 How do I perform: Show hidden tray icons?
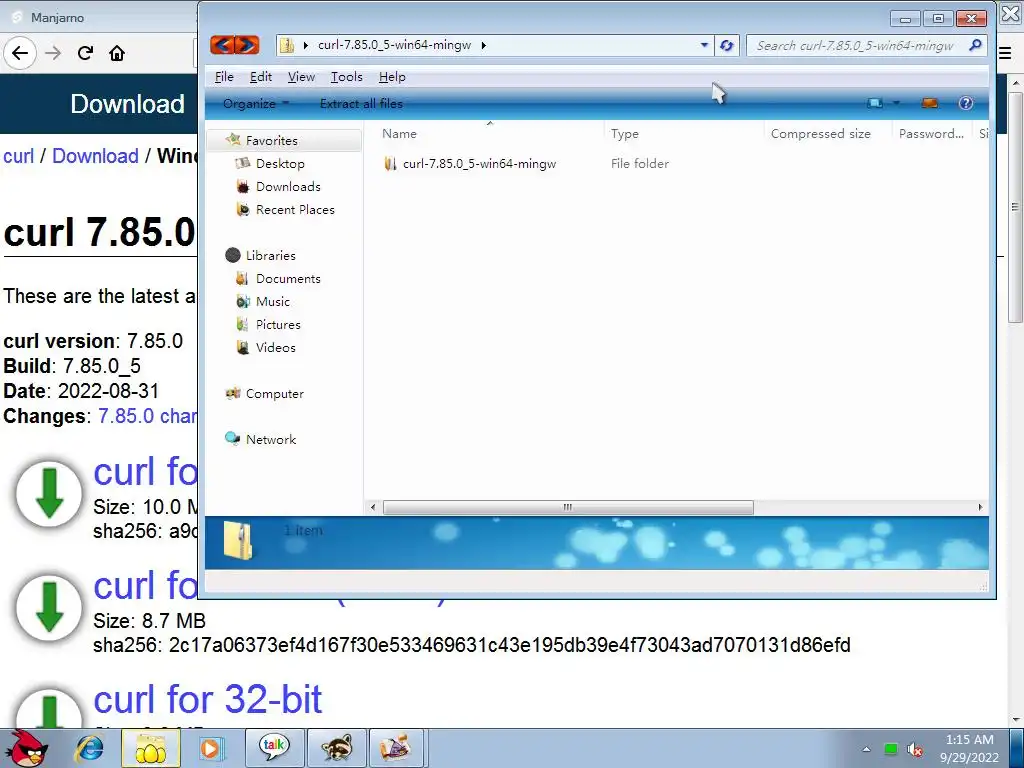(x=867, y=749)
